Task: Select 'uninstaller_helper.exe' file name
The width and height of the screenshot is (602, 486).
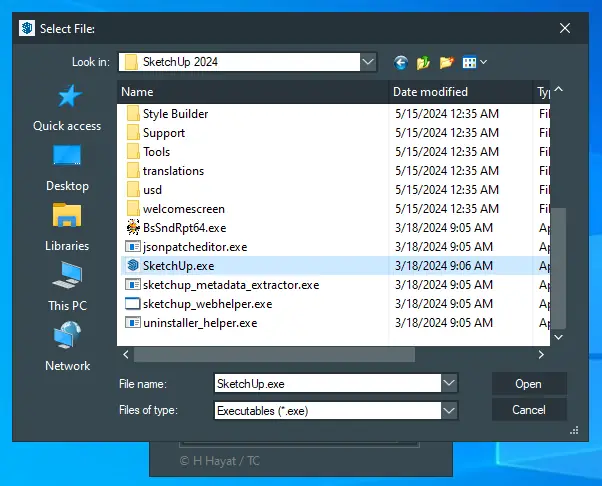Action: click(200, 323)
